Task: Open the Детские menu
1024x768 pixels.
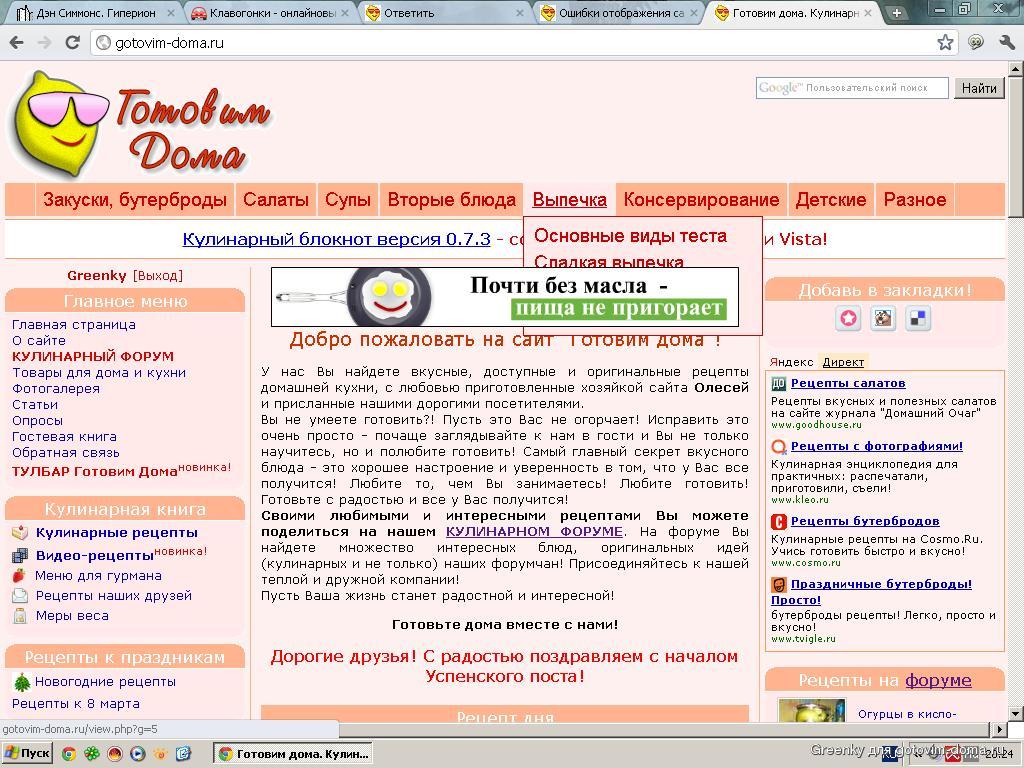Action: [x=831, y=200]
